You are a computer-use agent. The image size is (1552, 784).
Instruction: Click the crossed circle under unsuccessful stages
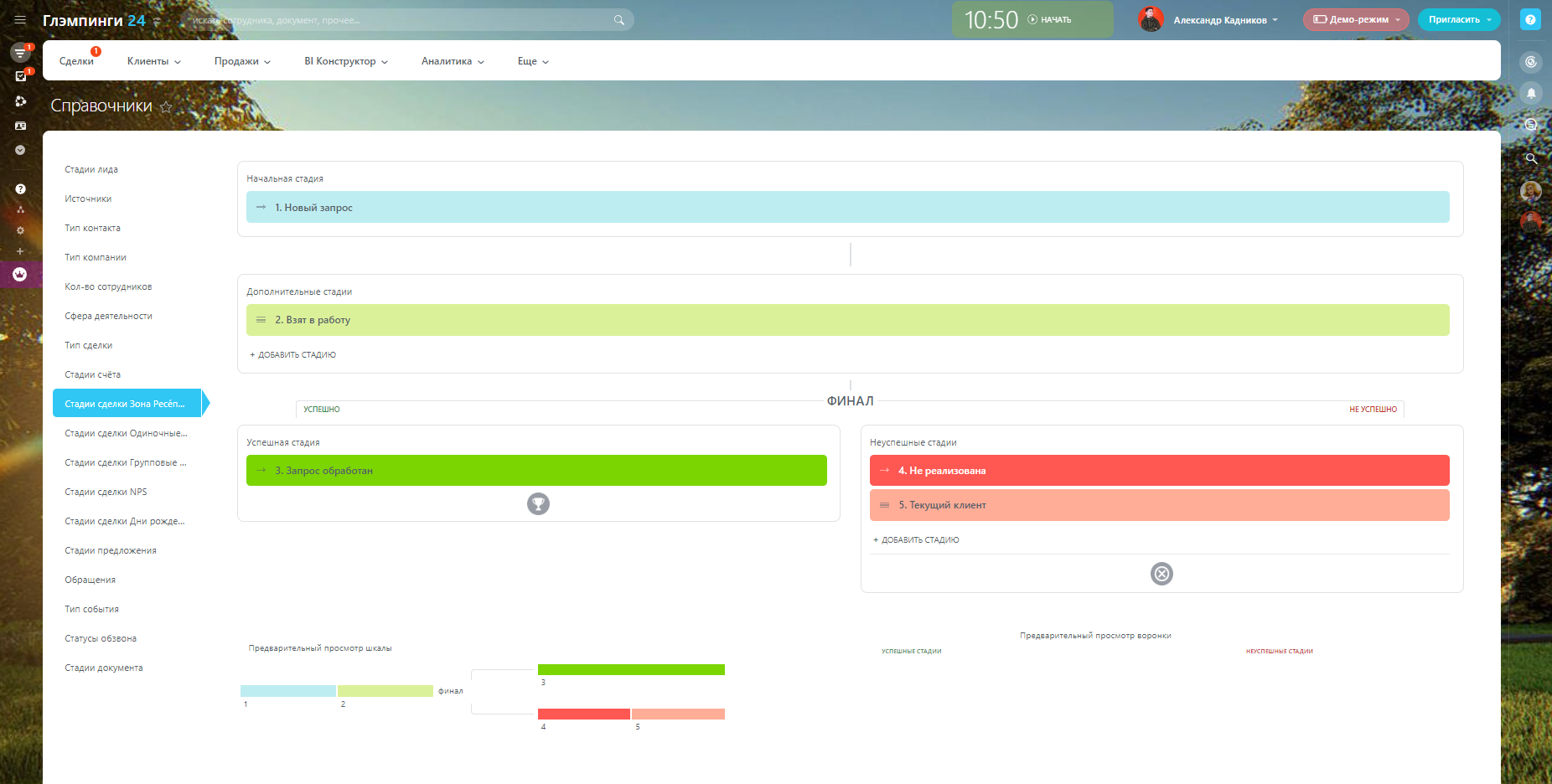click(x=1161, y=574)
